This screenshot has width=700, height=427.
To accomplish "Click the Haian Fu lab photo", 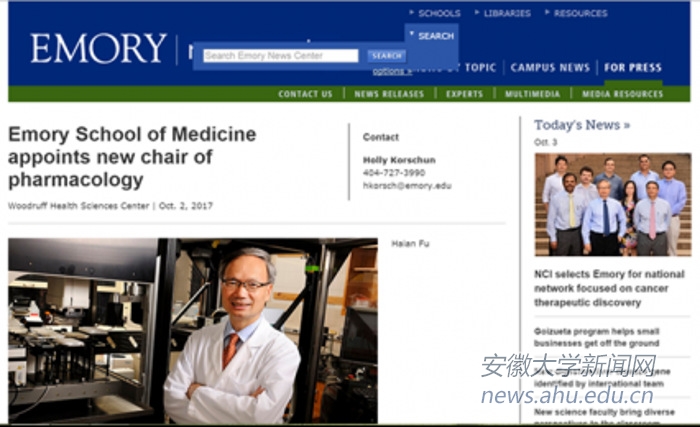I will click(x=193, y=331).
